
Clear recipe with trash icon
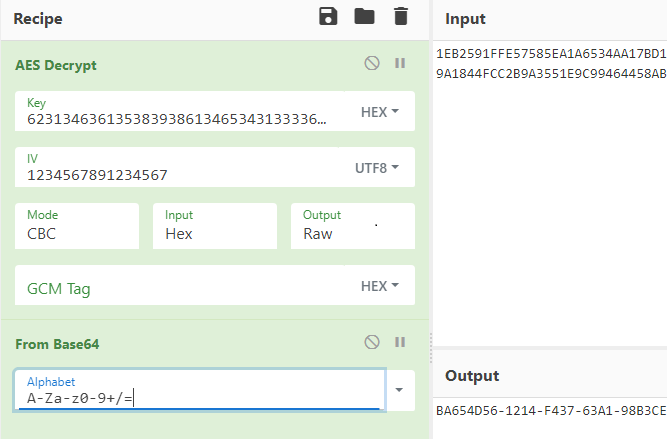tap(400, 16)
